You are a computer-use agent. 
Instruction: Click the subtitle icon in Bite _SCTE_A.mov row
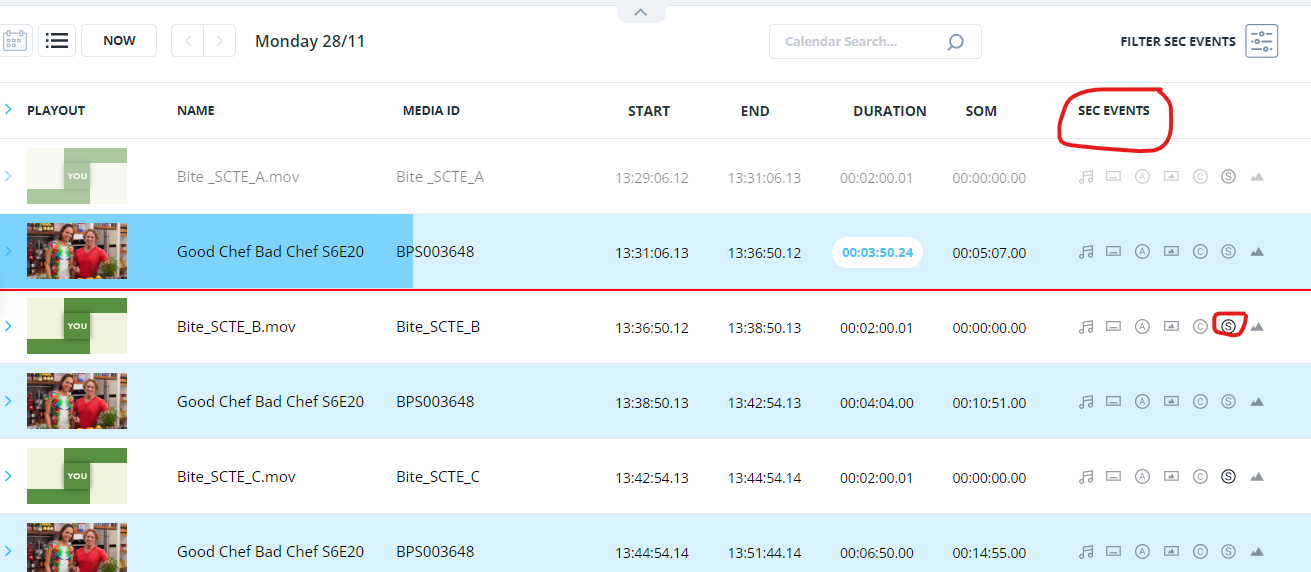coord(1113,177)
